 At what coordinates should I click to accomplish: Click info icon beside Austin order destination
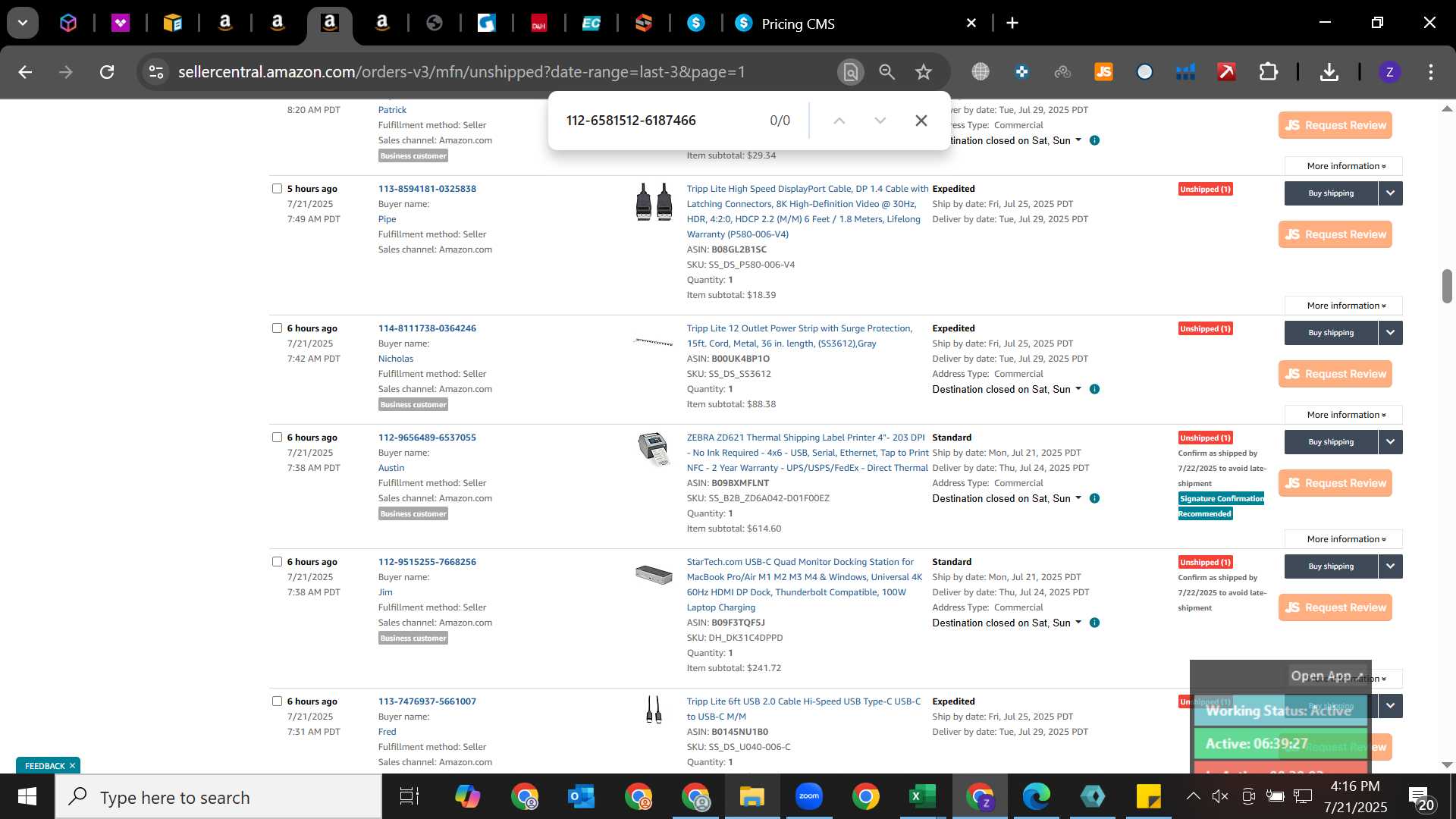pos(1094,498)
